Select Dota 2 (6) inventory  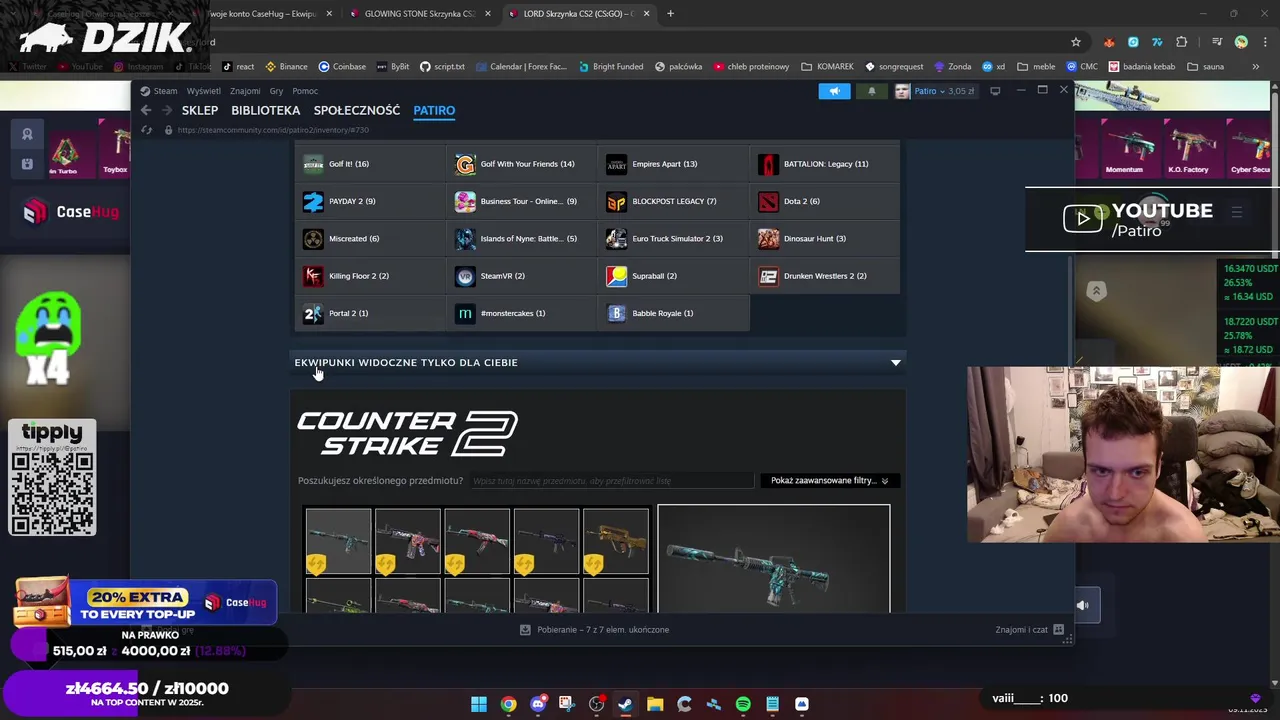pos(826,201)
